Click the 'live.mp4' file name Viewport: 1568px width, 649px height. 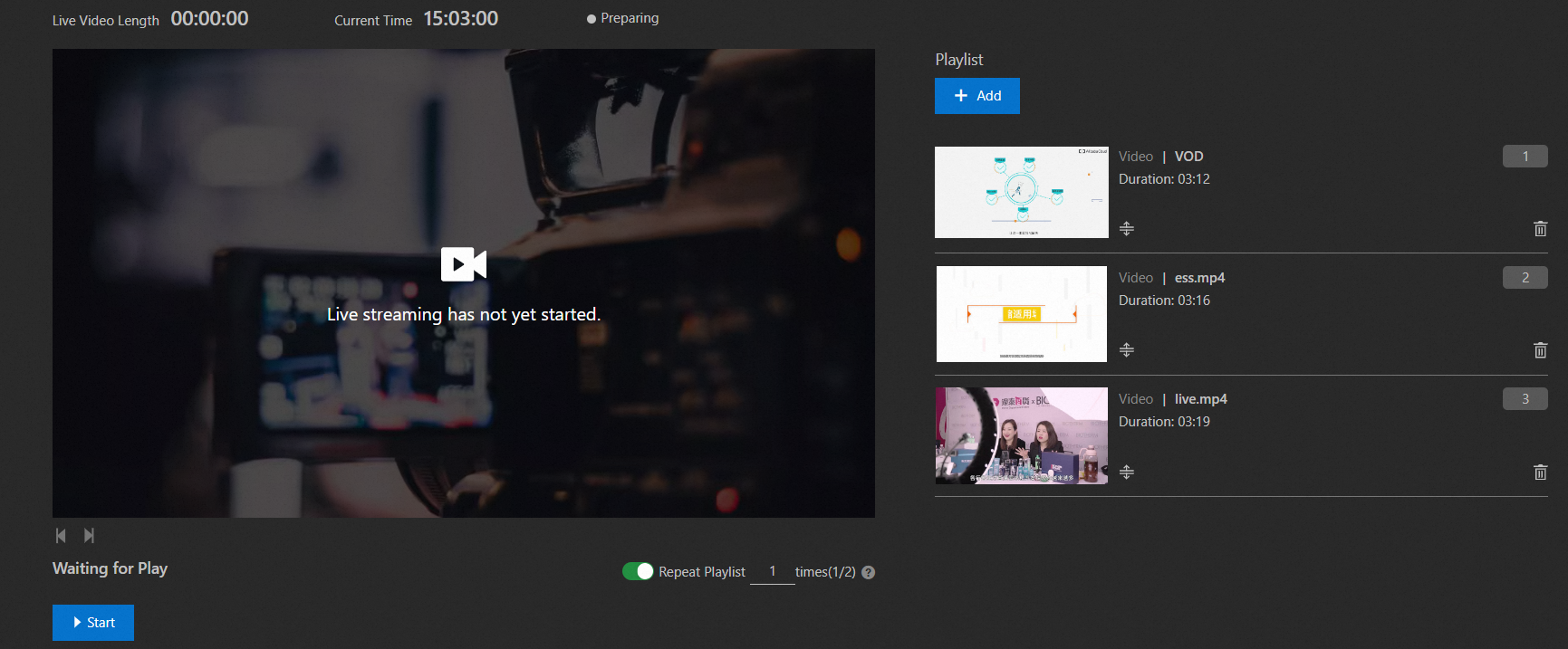point(1201,399)
